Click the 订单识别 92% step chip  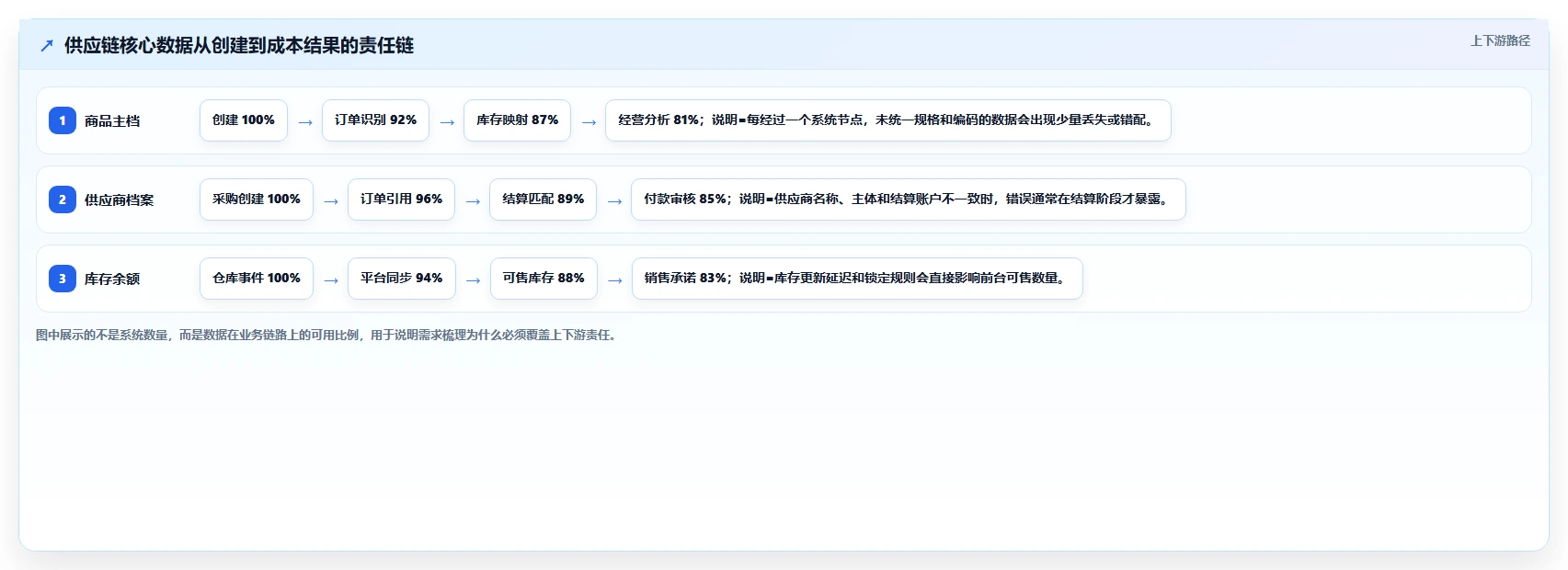click(375, 120)
